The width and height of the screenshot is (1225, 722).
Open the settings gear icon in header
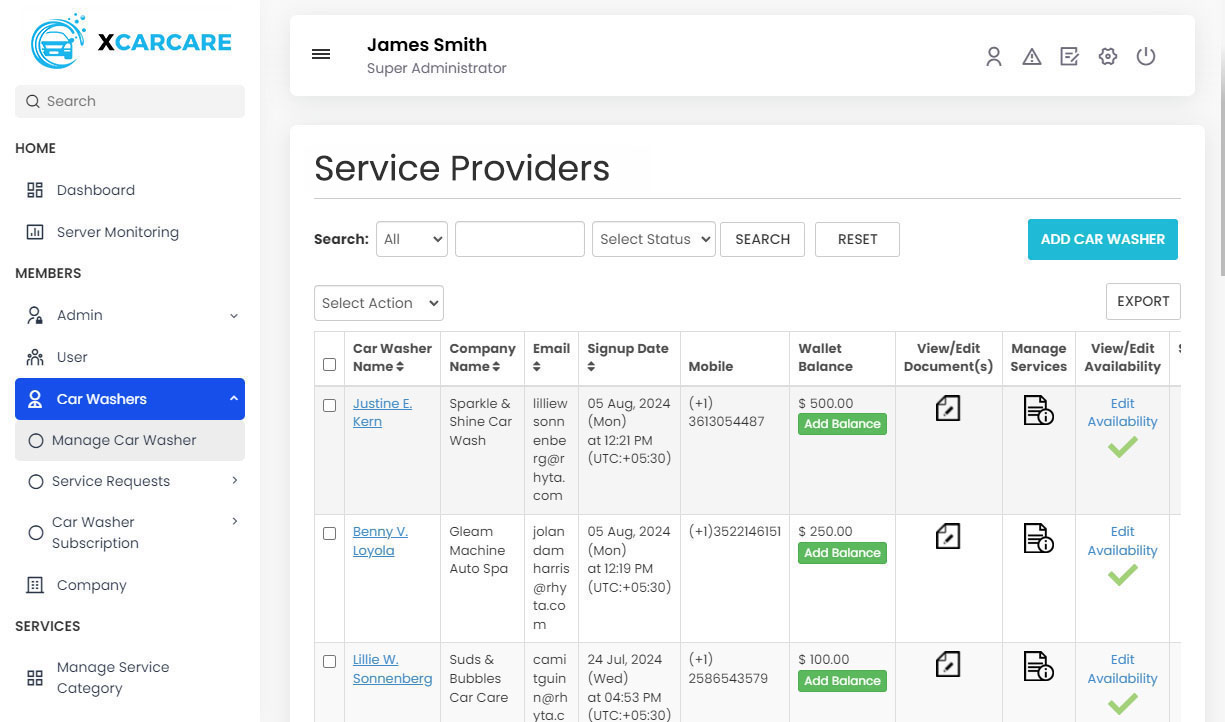click(x=1108, y=57)
